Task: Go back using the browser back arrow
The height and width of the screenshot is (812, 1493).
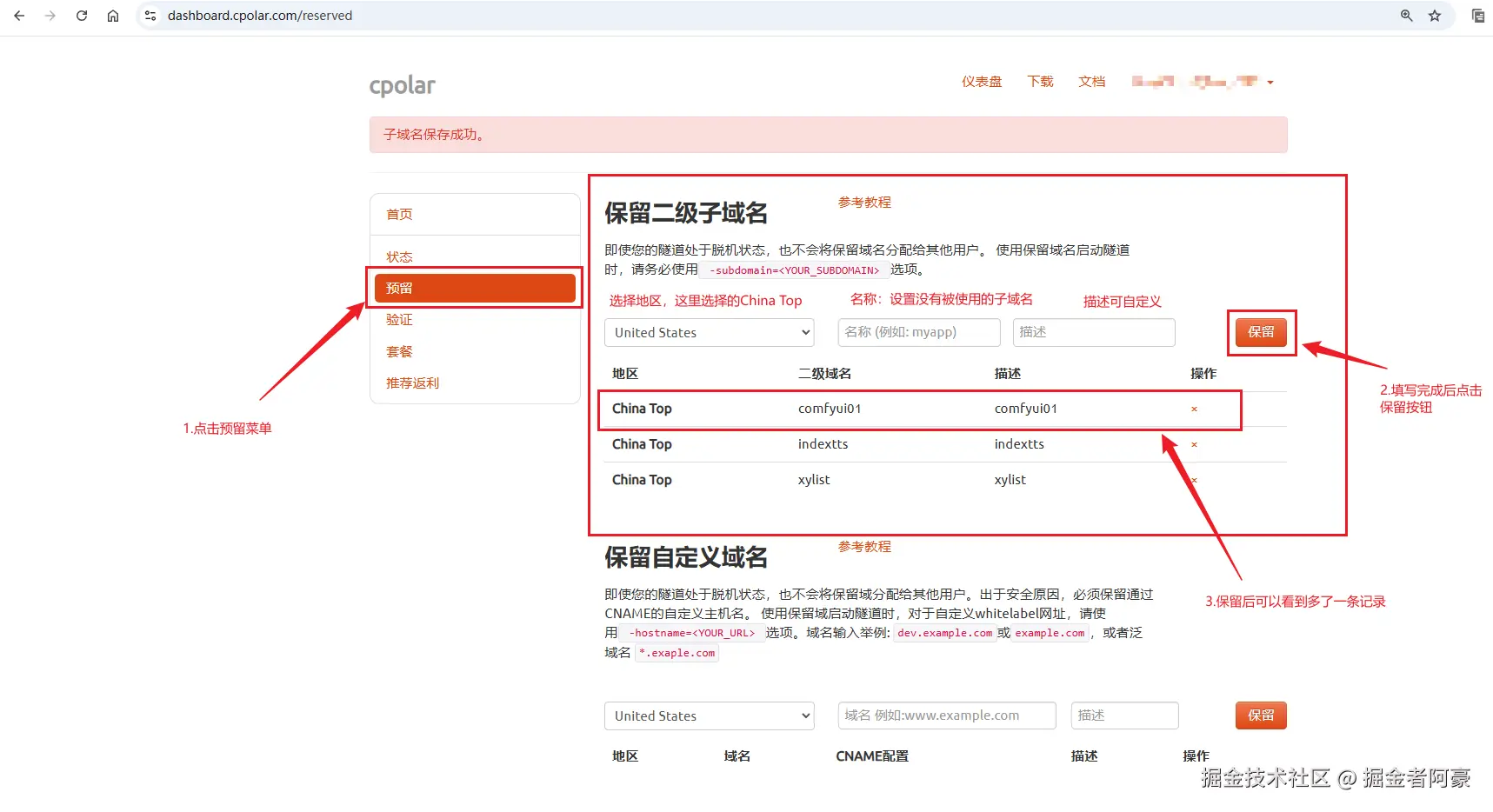Action: pyautogui.click(x=19, y=16)
